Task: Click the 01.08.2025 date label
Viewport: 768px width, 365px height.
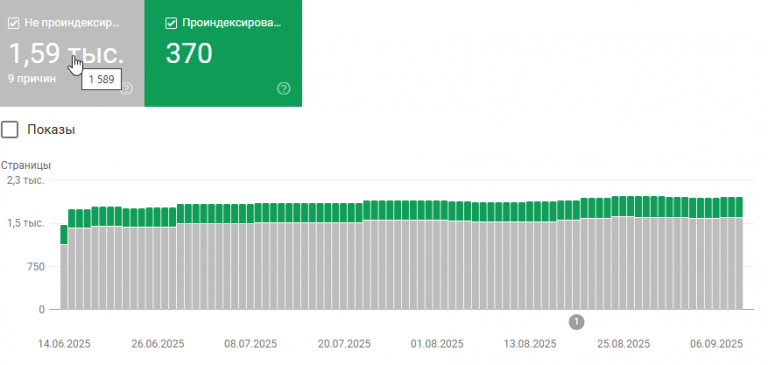Action: click(x=437, y=344)
